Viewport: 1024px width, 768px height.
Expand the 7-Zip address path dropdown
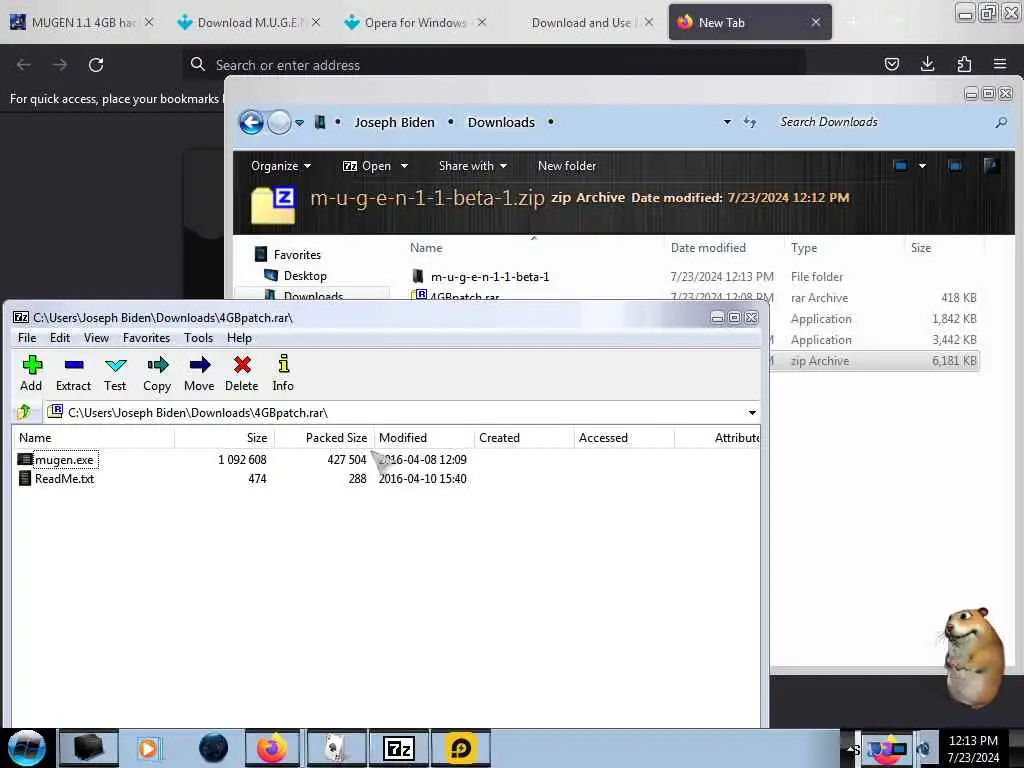pyautogui.click(x=752, y=413)
